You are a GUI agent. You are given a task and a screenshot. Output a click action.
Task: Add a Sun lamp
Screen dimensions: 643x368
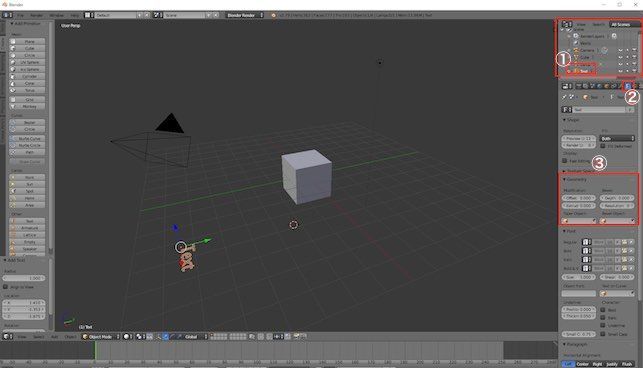[x=27, y=185]
